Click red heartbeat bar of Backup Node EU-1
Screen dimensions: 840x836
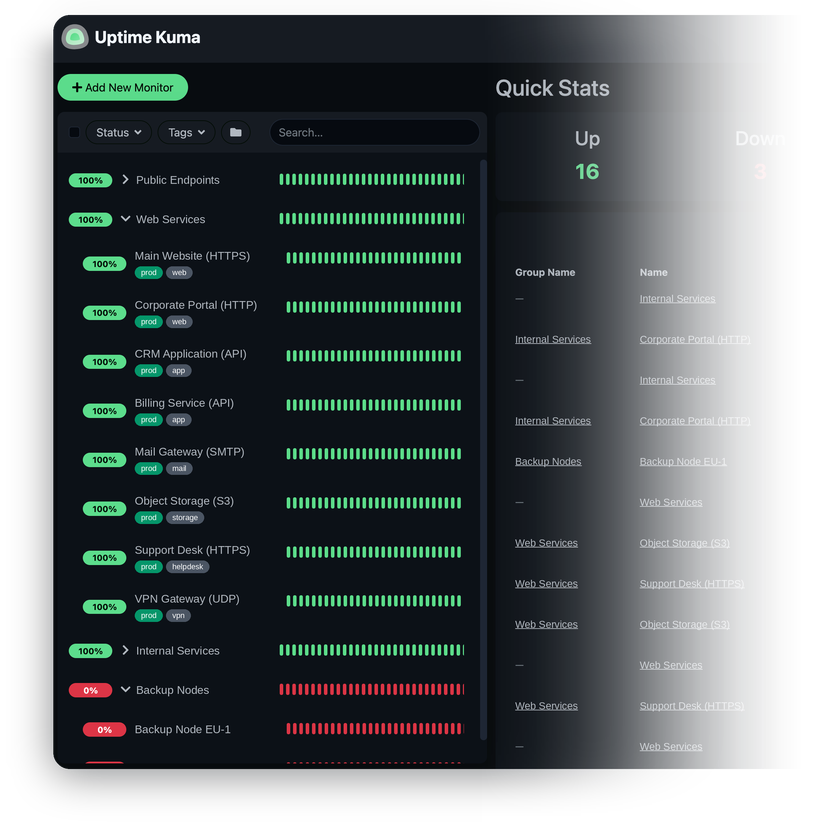(374, 729)
